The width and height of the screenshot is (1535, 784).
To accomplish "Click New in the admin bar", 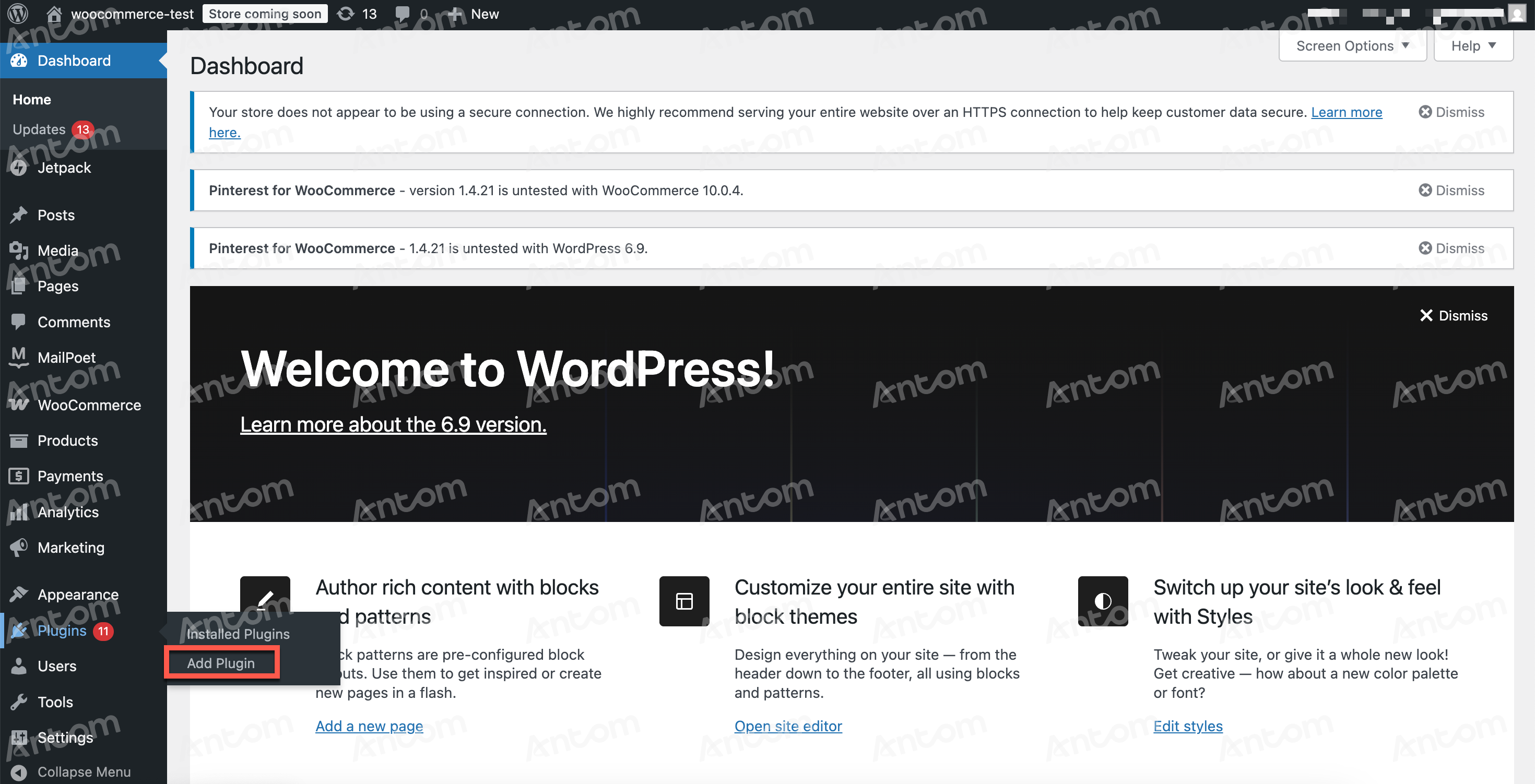I will tap(485, 14).
